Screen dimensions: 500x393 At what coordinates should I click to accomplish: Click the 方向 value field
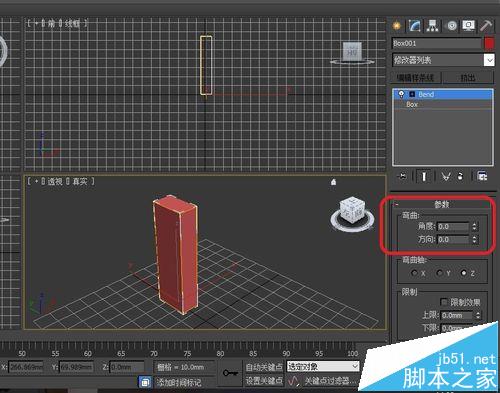pos(453,239)
